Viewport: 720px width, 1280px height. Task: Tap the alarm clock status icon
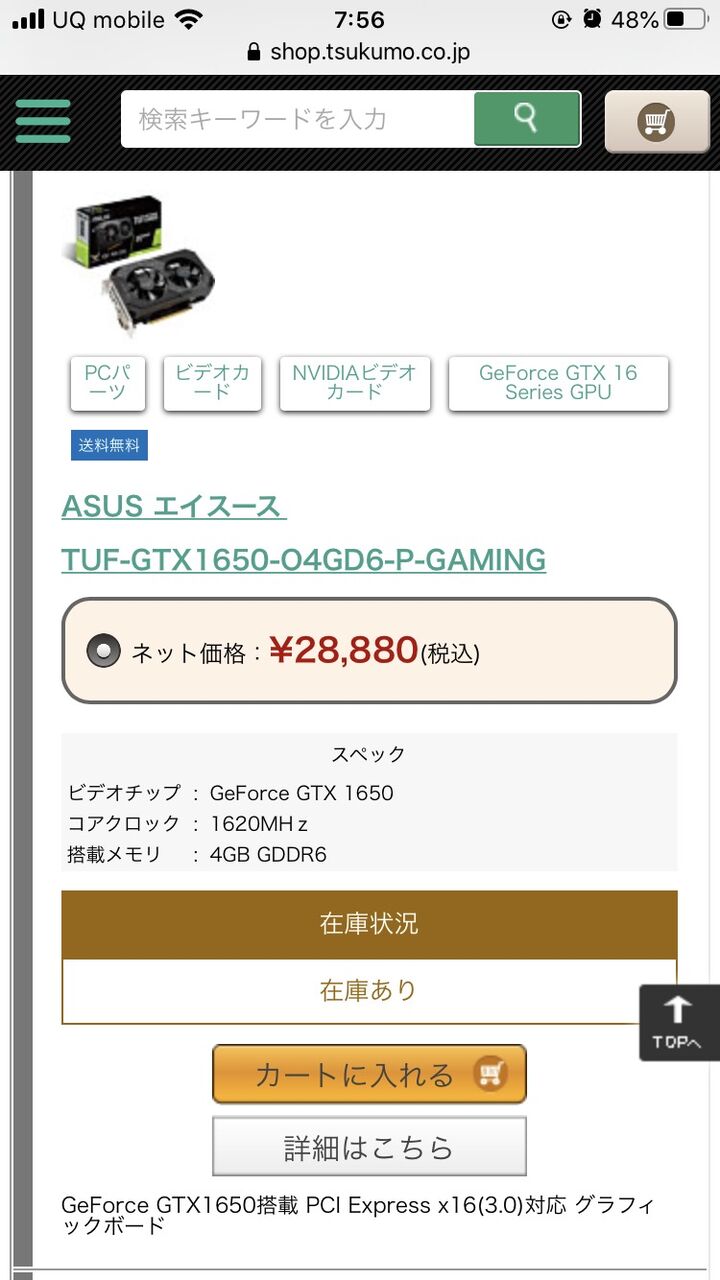point(592,19)
